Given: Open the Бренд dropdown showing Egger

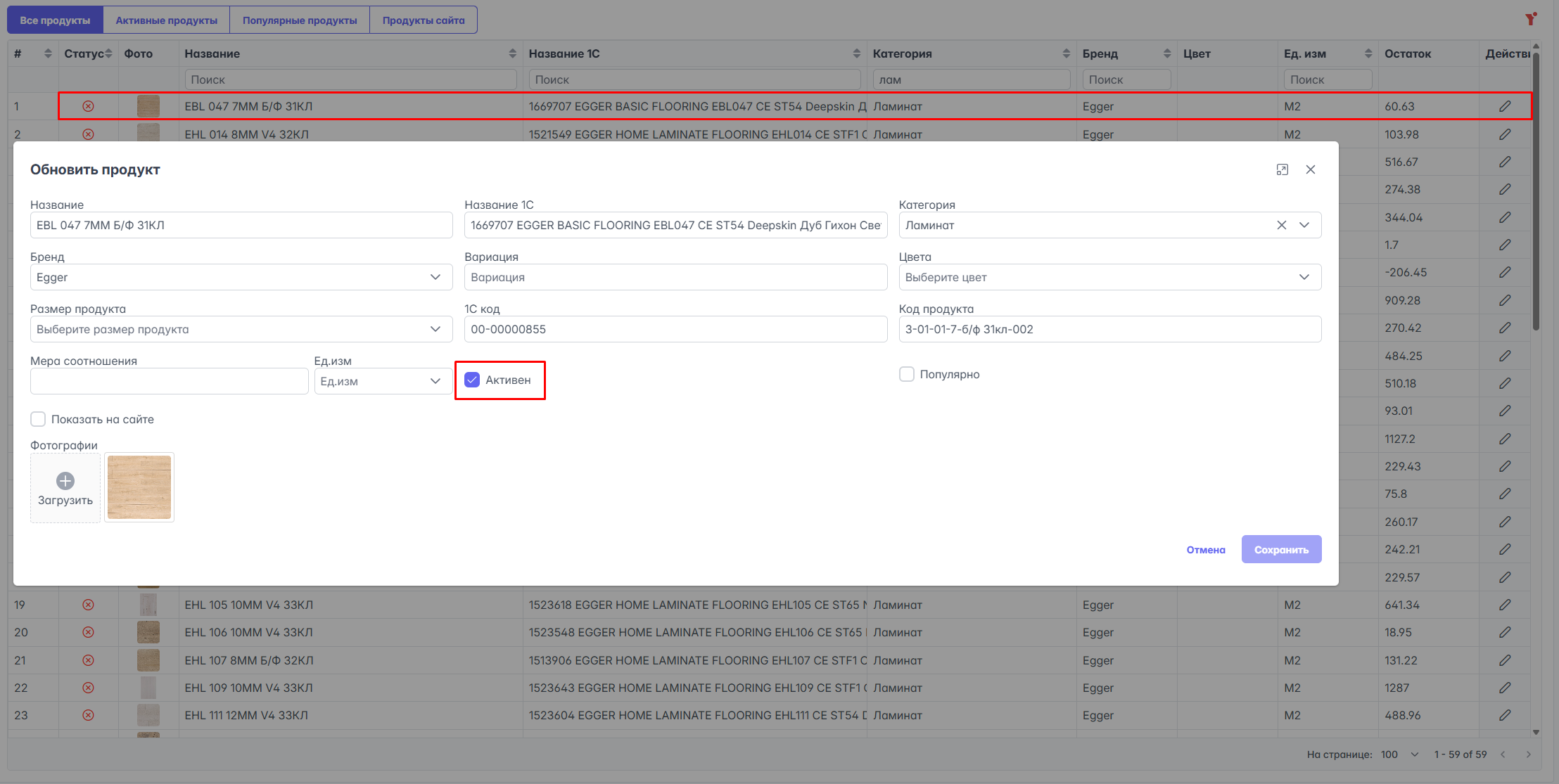Looking at the screenshot, I should 241,277.
